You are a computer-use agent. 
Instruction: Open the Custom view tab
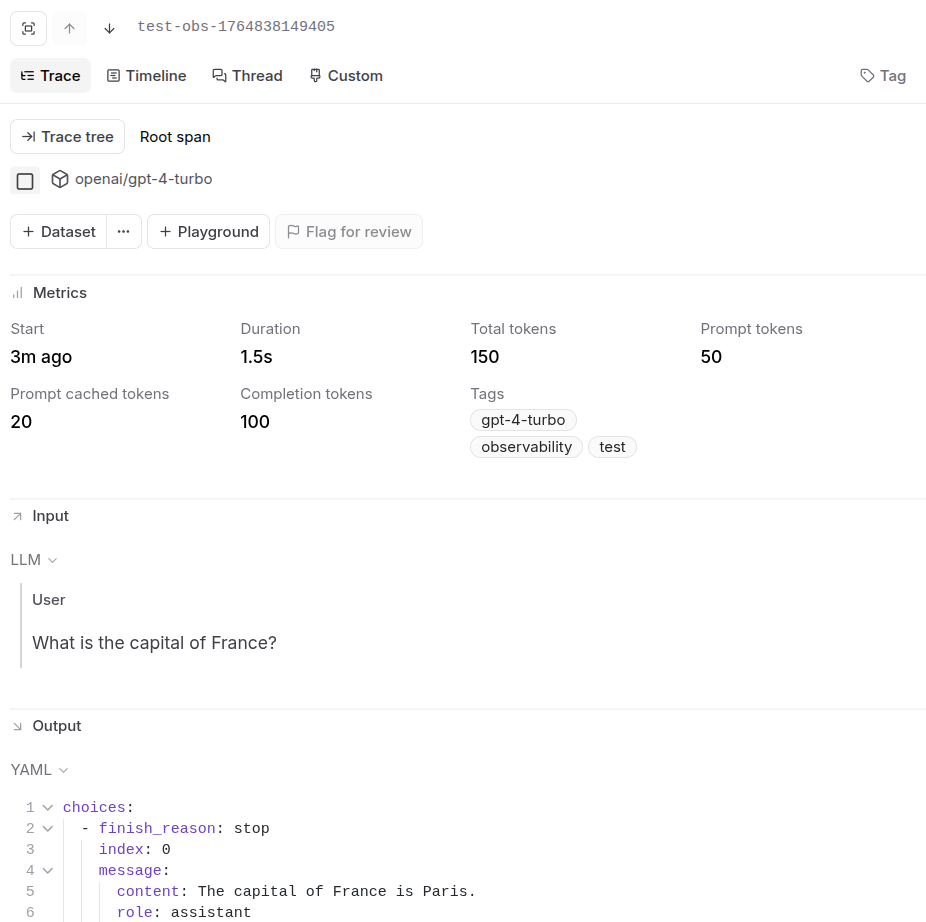click(345, 76)
